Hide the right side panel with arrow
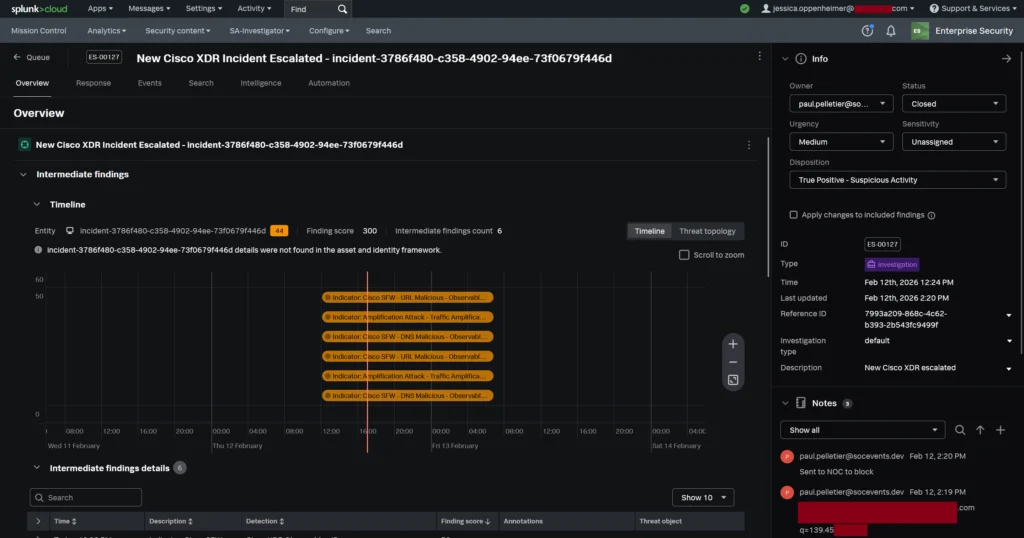The height and width of the screenshot is (538, 1024). pos(1006,59)
